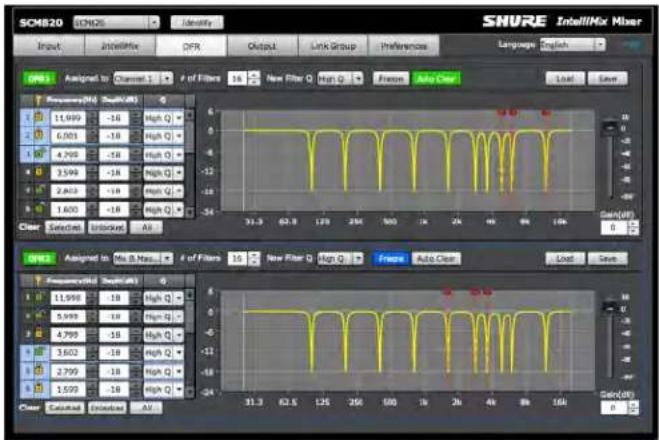Click Save in the DFR2 section
Image resolution: width=659 pixels, height=440 pixels.
pyautogui.click(x=608, y=258)
